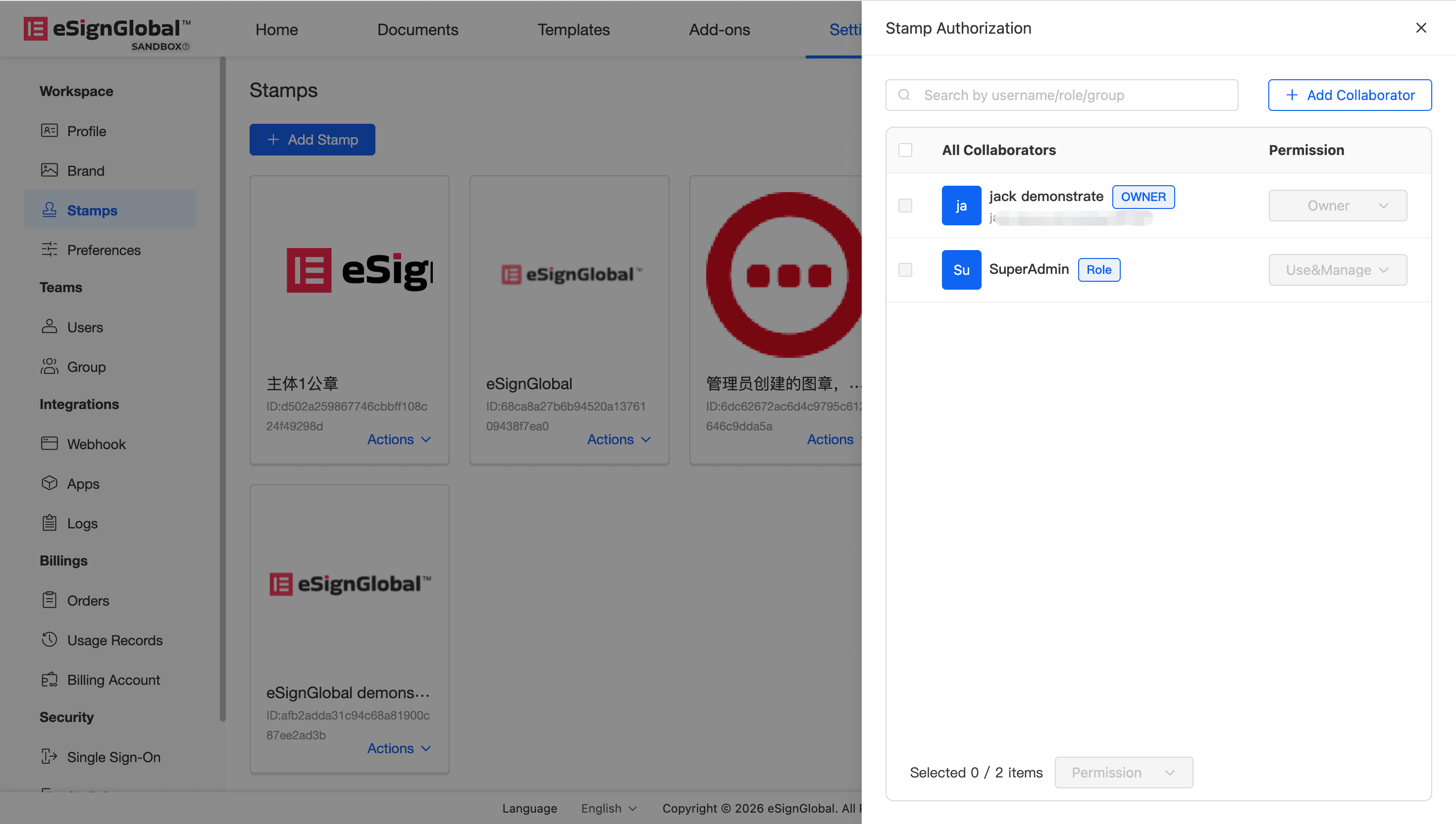Click the Add Collaborator button
The width and height of the screenshot is (1456, 824).
tap(1350, 95)
